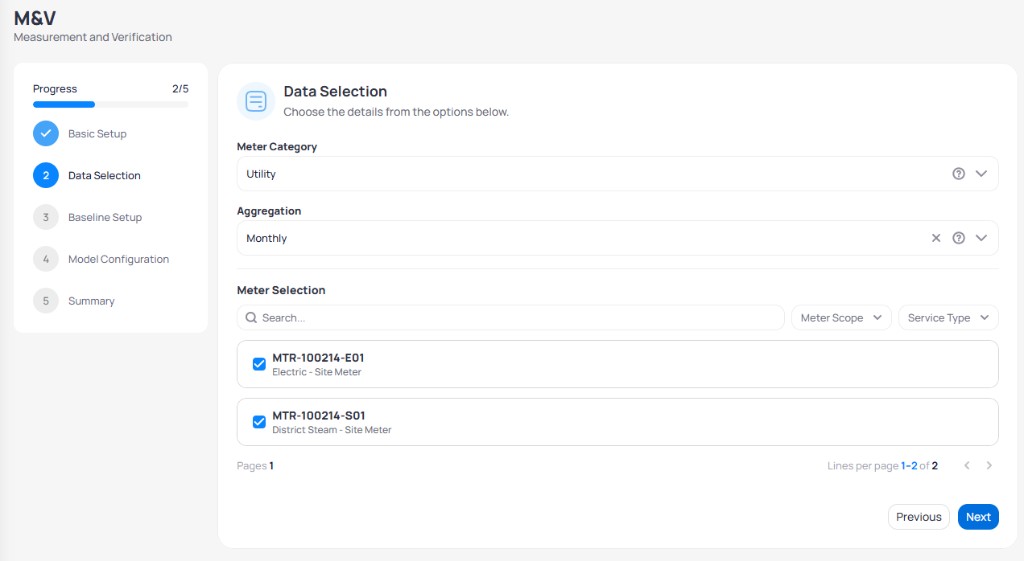Click the search magnifier icon

click(251, 317)
